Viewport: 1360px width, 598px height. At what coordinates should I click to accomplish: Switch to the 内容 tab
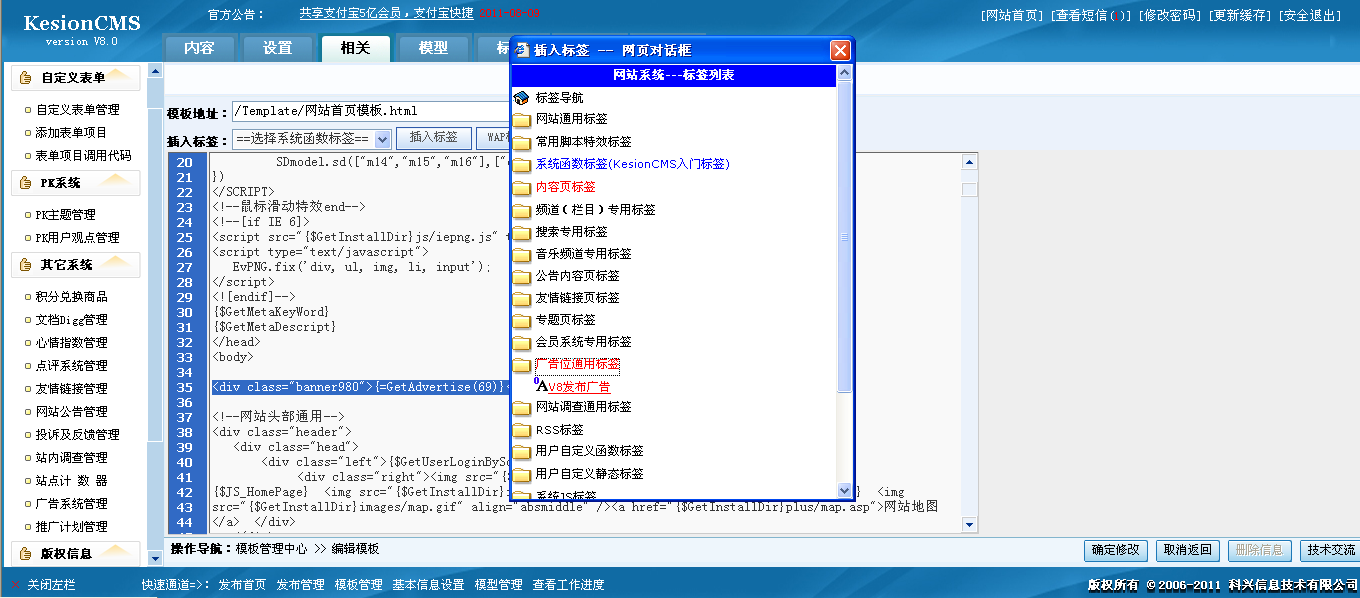click(199, 48)
